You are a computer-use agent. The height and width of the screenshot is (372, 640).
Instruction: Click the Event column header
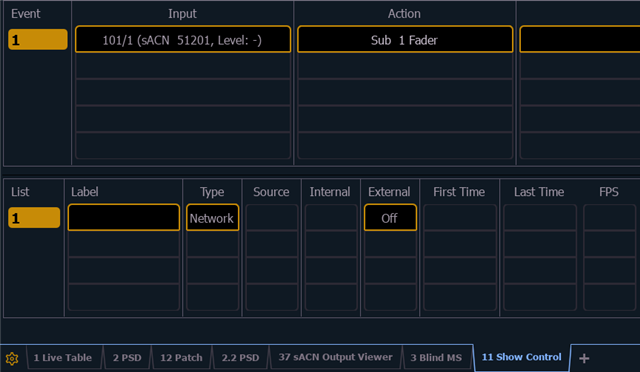coord(25,14)
